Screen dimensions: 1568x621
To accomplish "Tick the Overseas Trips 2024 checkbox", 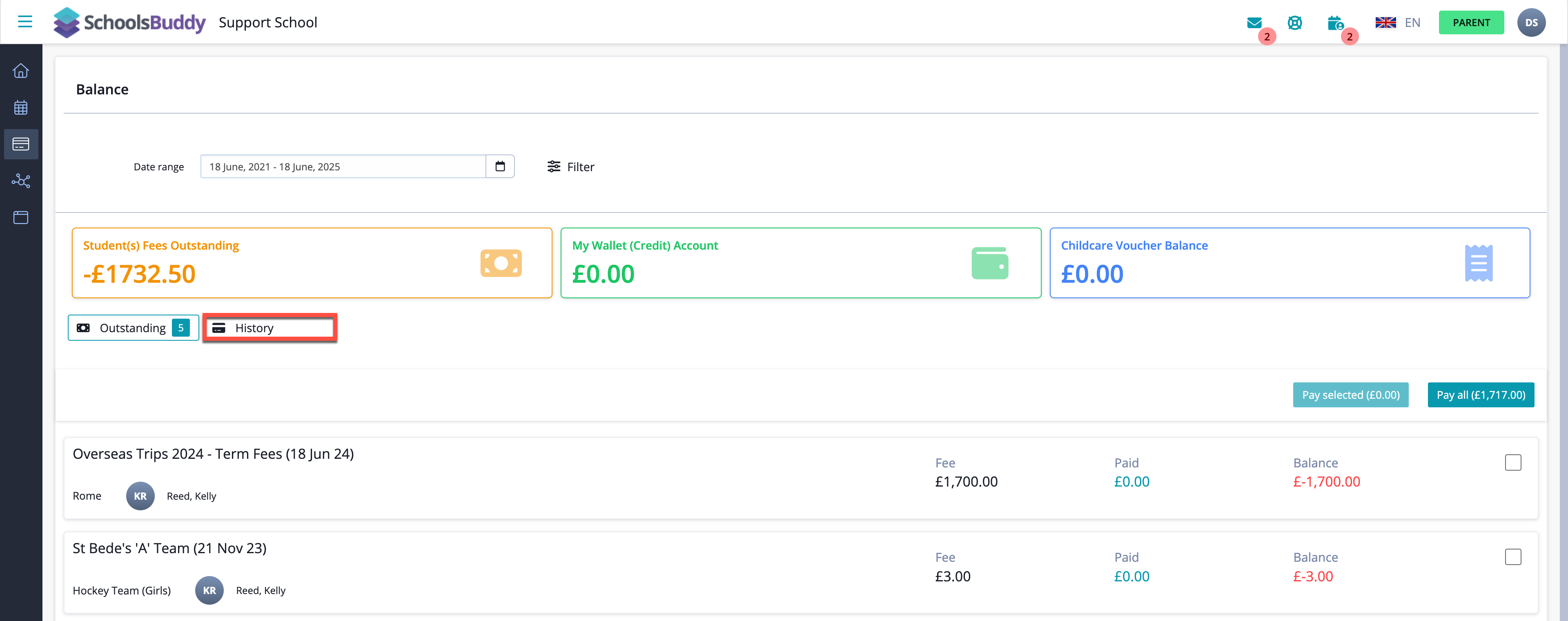I will click(1512, 463).
